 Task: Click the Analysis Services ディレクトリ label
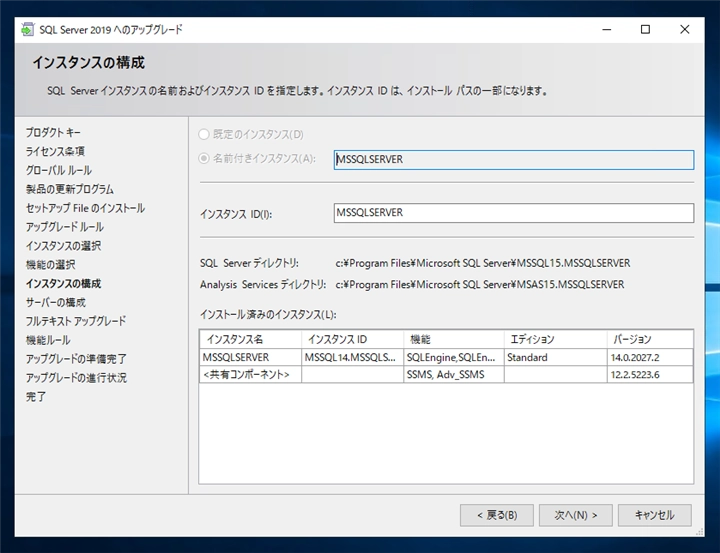(x=263, y=285)
